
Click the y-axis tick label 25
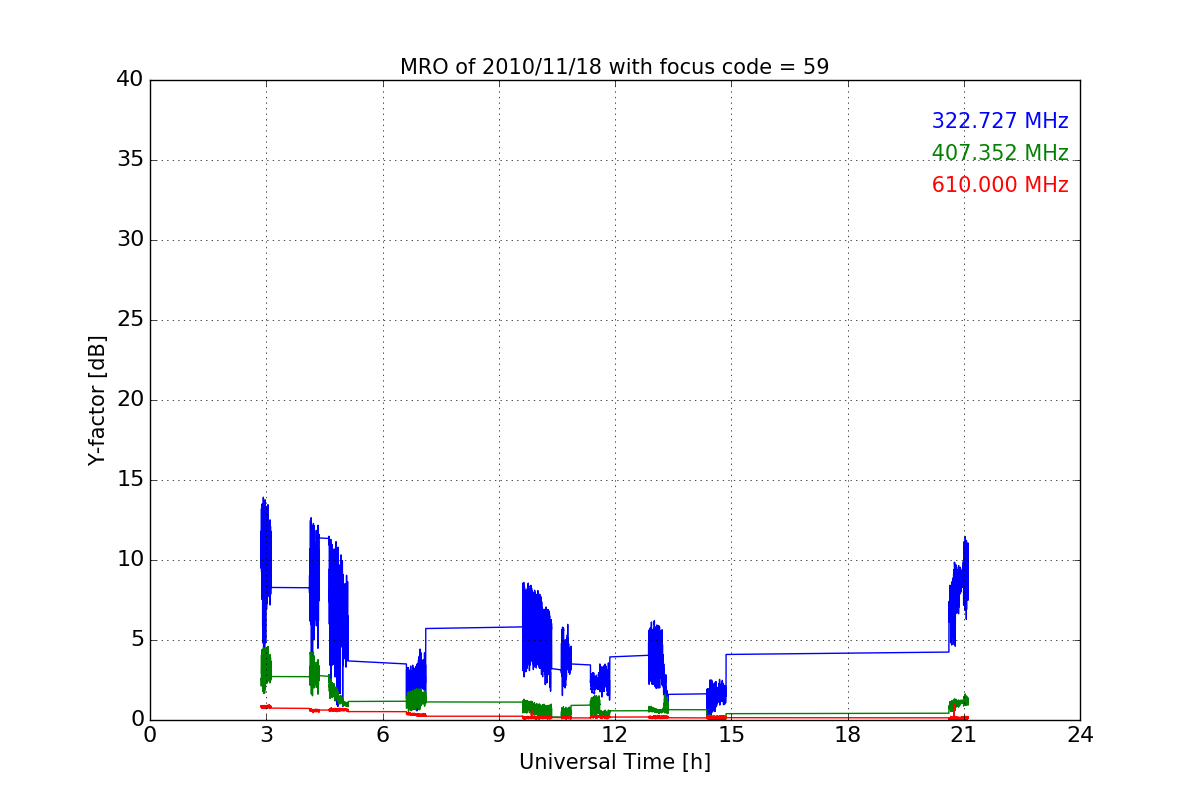pos(130,320)
